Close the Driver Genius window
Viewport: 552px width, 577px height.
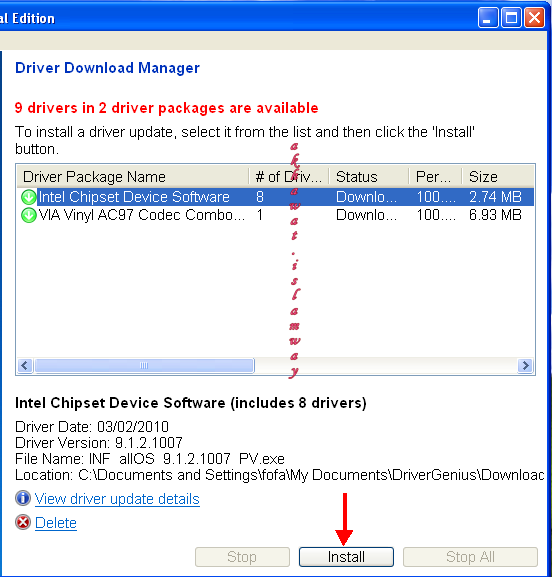coord(534,18)
